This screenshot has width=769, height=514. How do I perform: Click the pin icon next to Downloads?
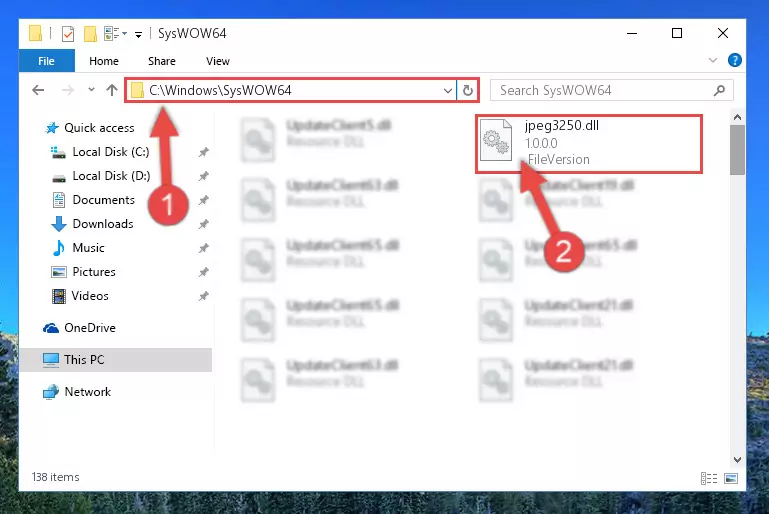pyautogui.click(x=204, y=225)
